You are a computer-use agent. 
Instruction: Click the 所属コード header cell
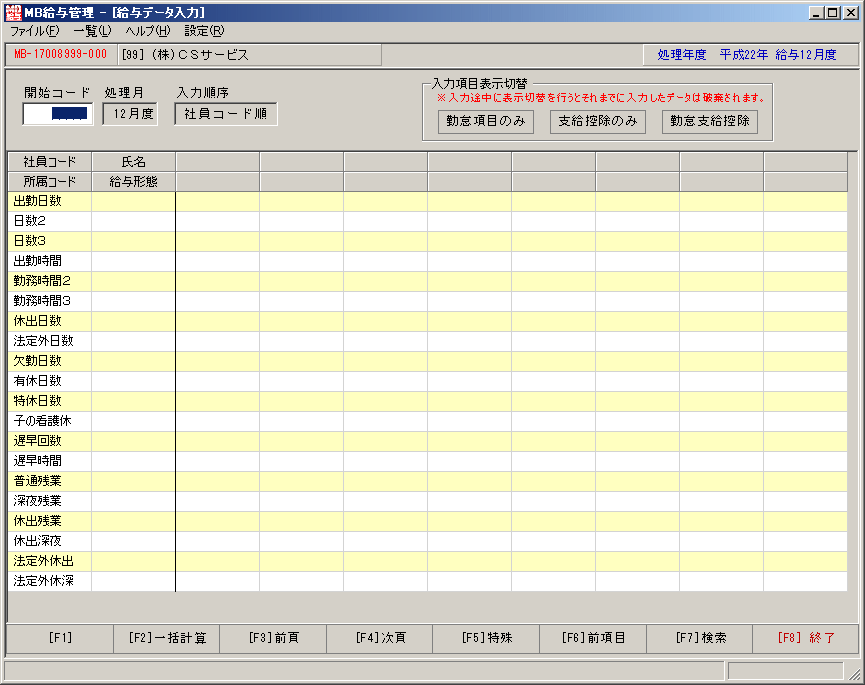(x=50, y=181)
